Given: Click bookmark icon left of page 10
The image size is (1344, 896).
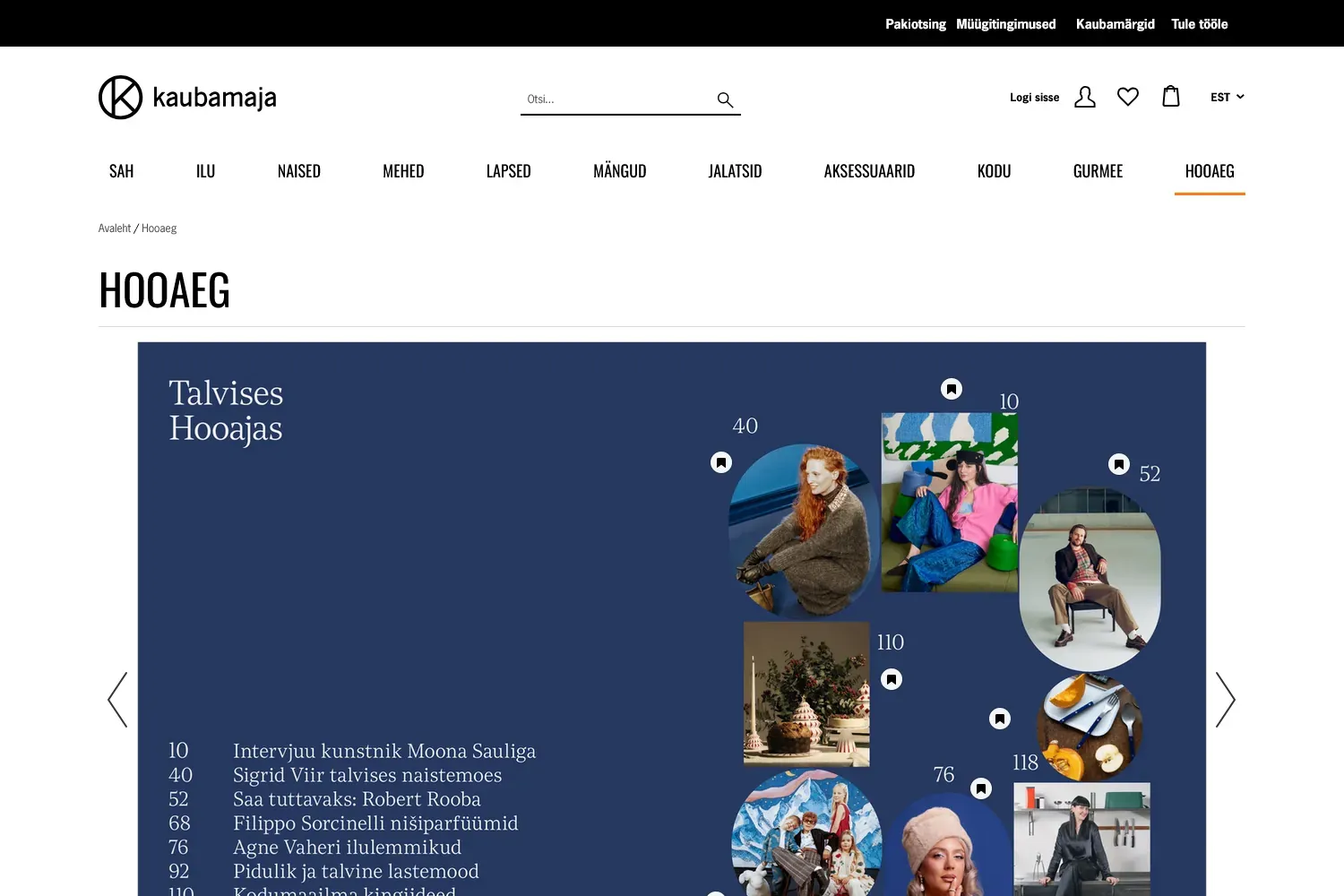Looking at the screenshot, I should point(952,389).
